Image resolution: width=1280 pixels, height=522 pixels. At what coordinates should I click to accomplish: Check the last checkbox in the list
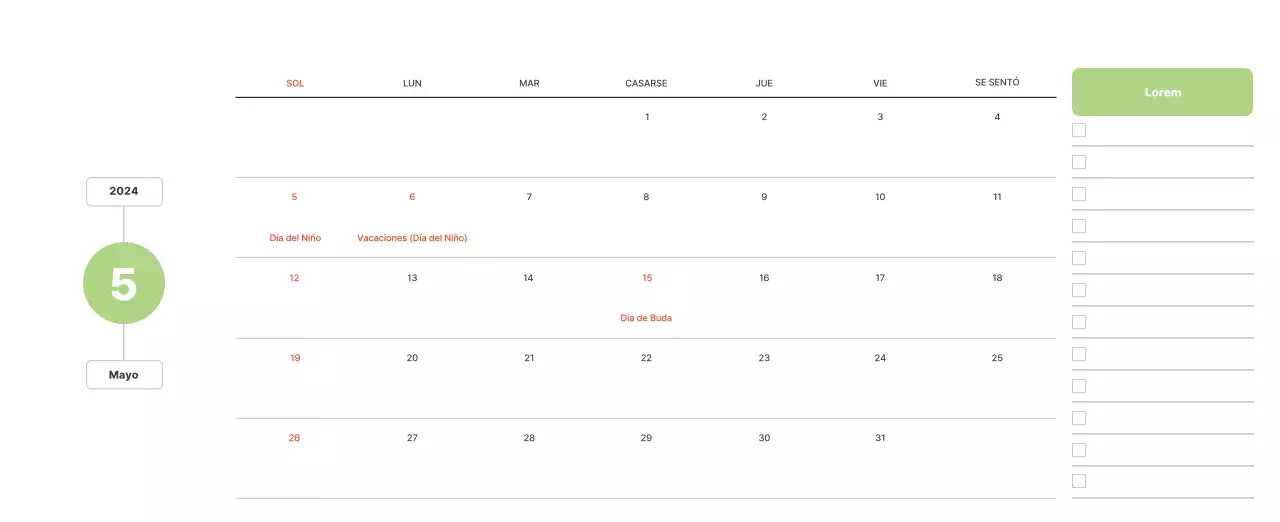(x=1079, y=481)
